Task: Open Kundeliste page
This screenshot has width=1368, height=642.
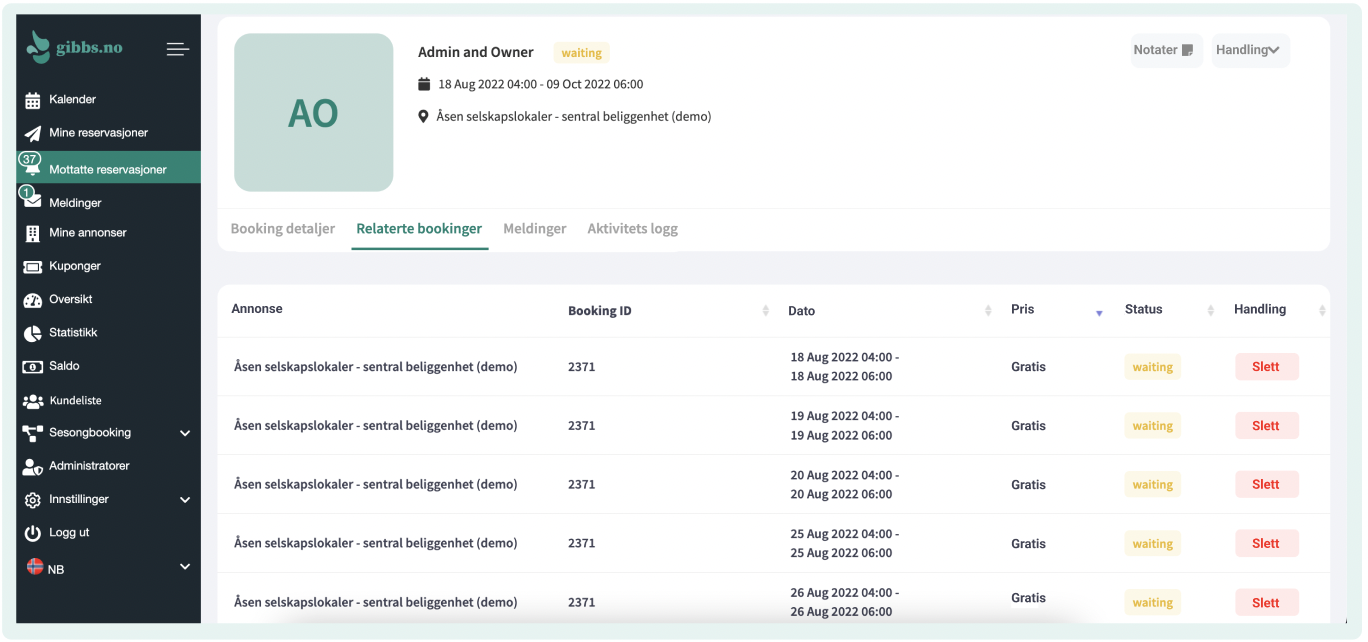Action: pyautogui.click(x=75, y=401)
